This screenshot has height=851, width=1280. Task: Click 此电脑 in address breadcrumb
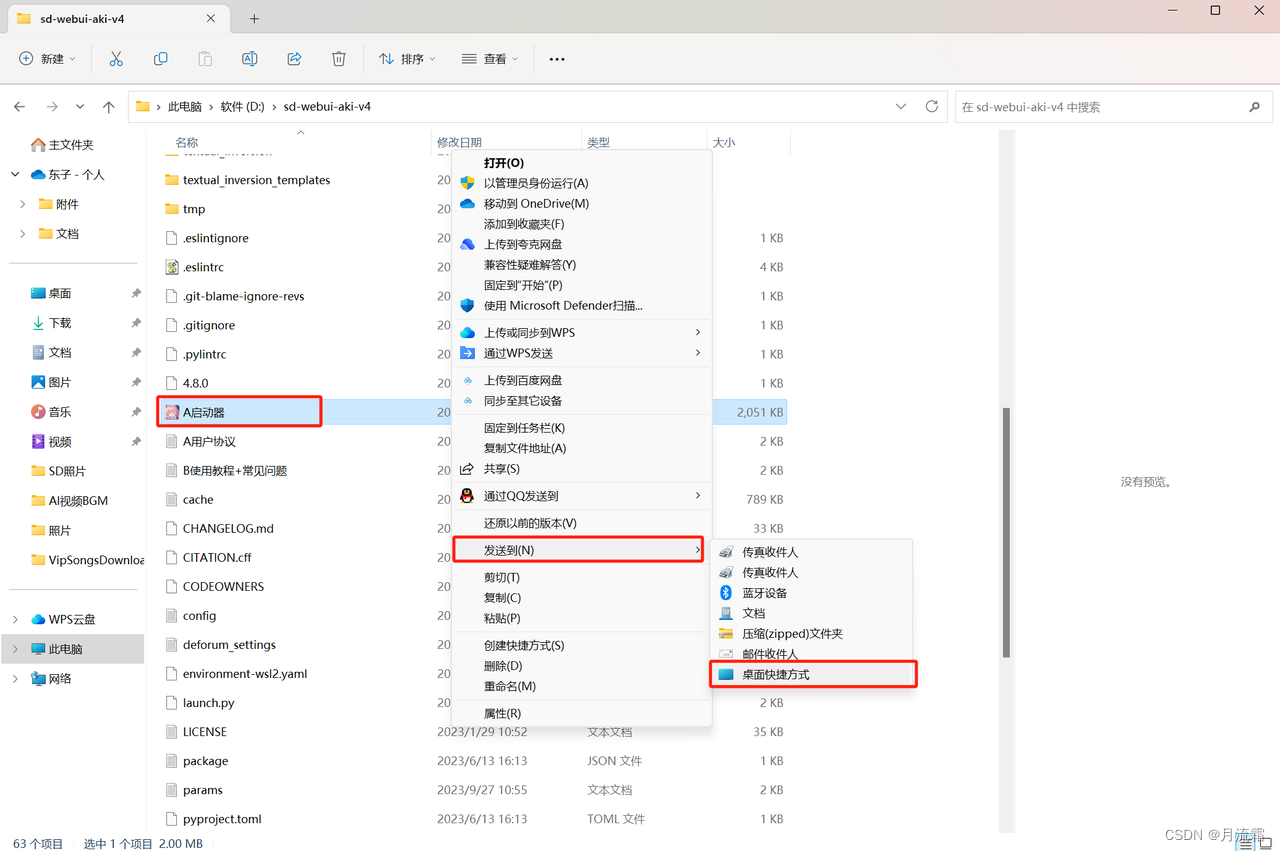pos(185,106)
